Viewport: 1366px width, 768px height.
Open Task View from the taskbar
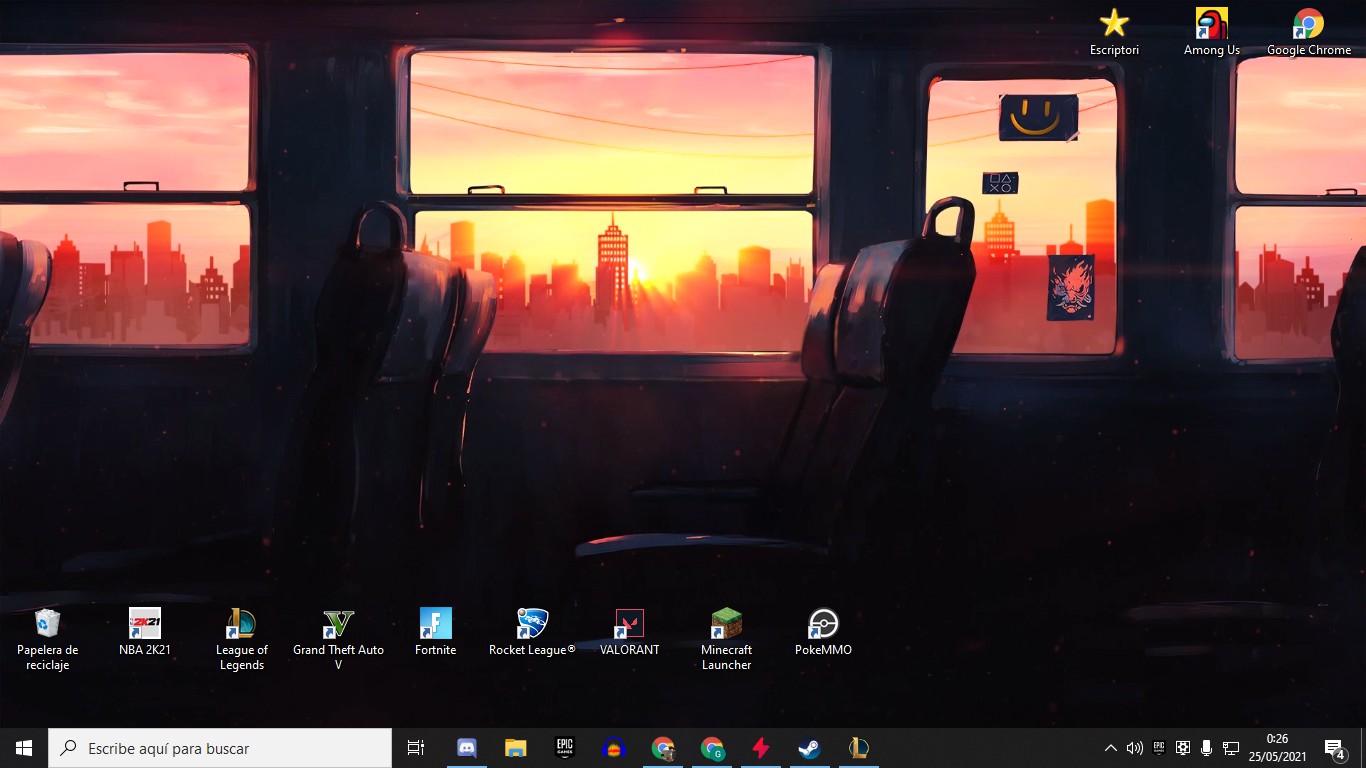click(416, 748)
